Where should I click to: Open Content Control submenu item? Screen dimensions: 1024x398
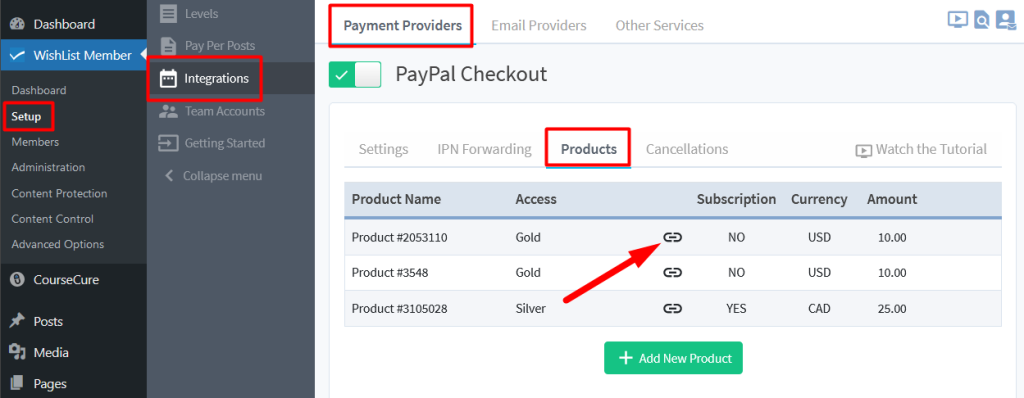coord(52,219)
